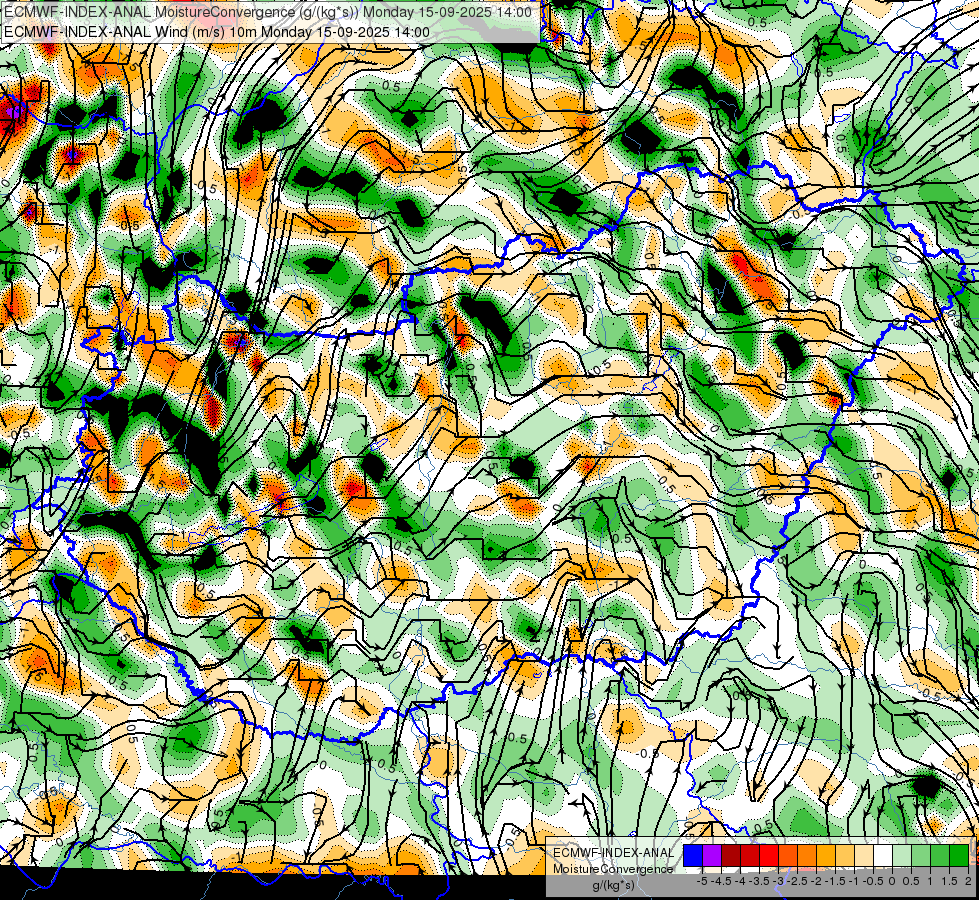Viewport: 979px width, 900px height.
Task: Click the darkest green swatch between 1.5 and 2
Action: [x=960, y=855]
